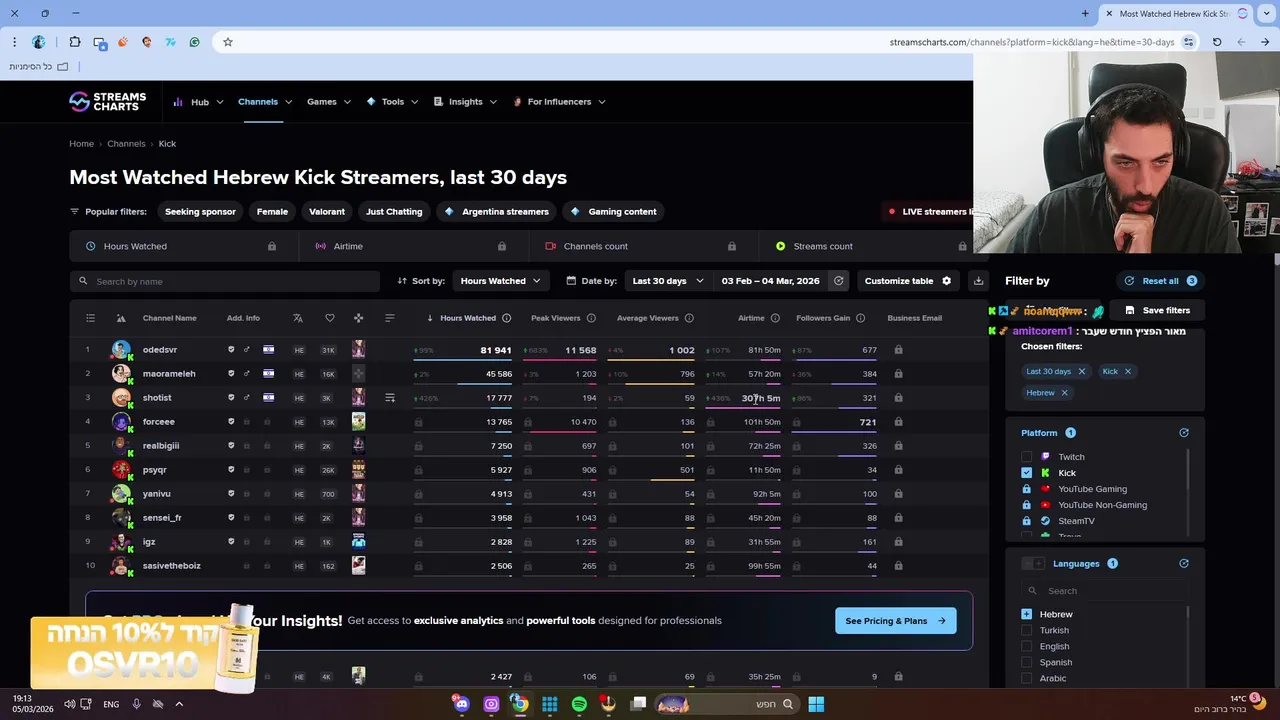Viewport: 1280px width, 720px height.
Task: Remove the Hebrew filter chip
Action: (1064, 393)
